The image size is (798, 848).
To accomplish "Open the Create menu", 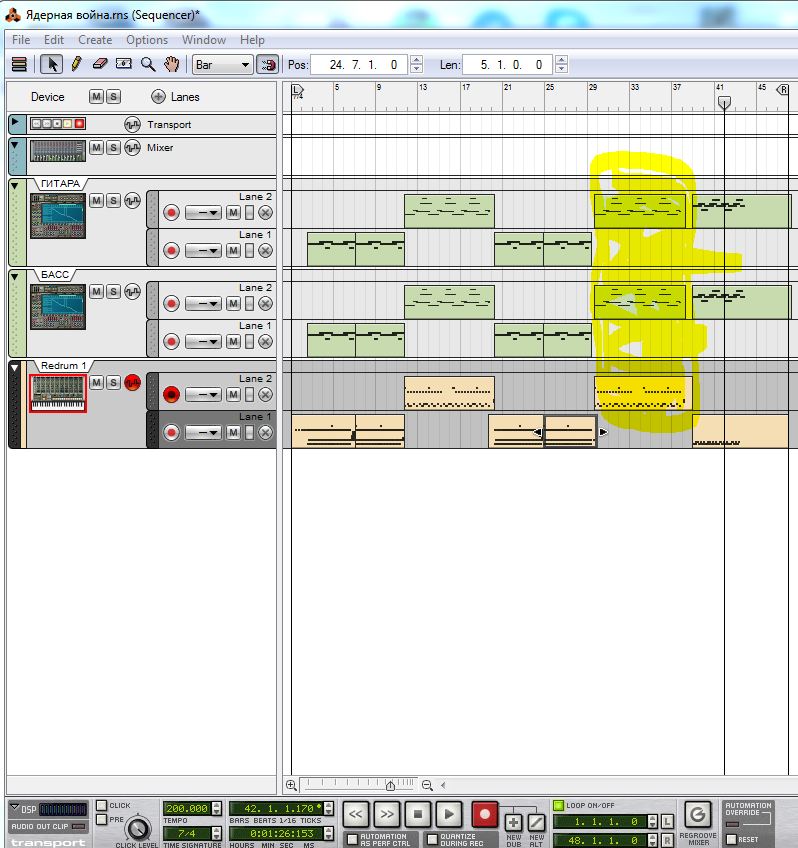I will [x=95, y=40].
